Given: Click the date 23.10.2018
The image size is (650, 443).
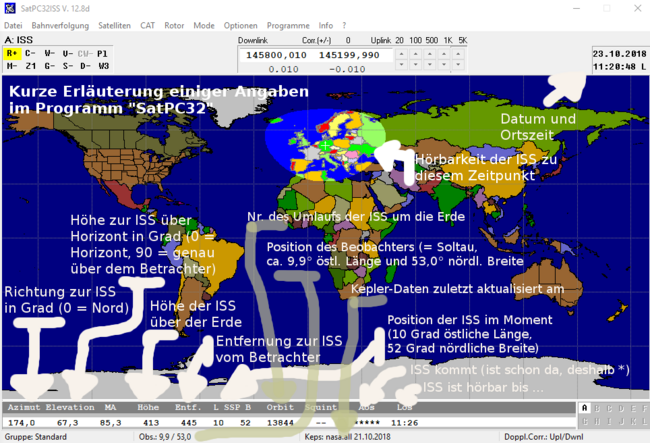Looking at the screenshot, I should coord(619,54).
